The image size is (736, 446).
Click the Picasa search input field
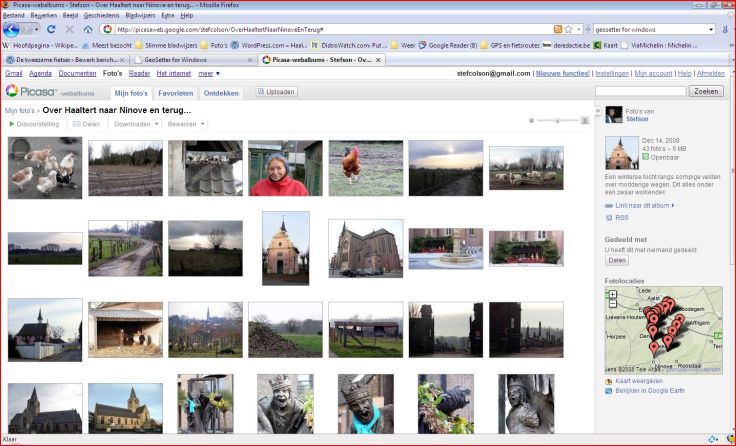coord(640,92)
